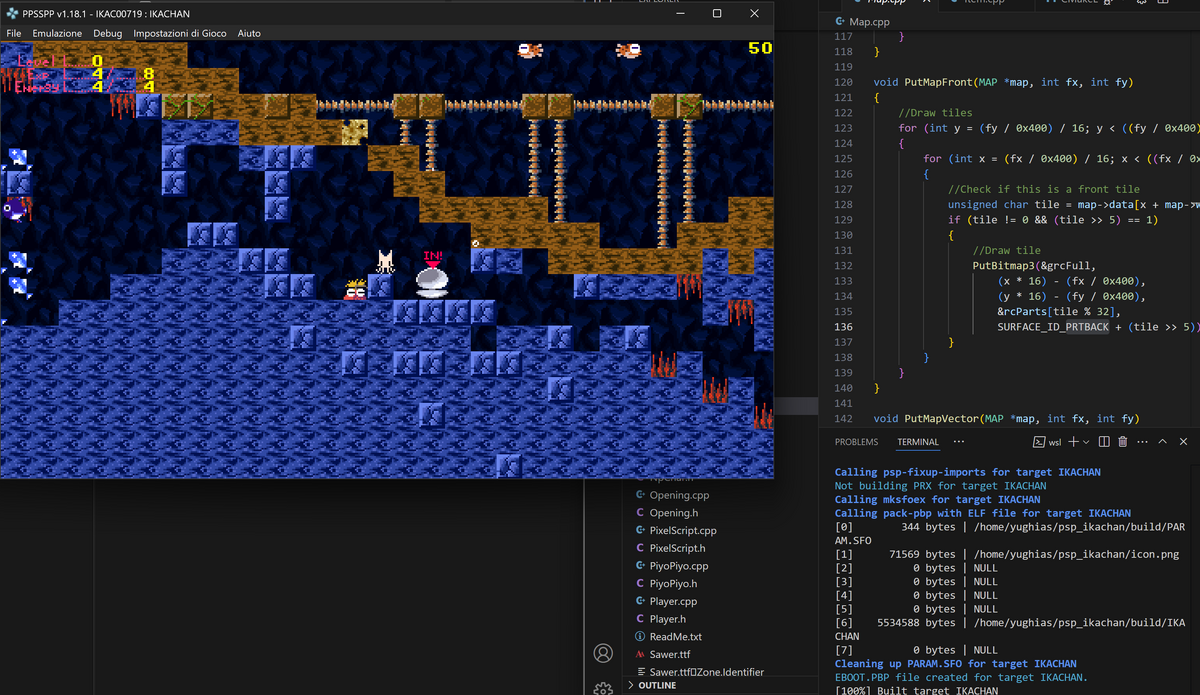Click the PutMapVector function name
The width and height of the screenshot is (1200, 695).
939,419
